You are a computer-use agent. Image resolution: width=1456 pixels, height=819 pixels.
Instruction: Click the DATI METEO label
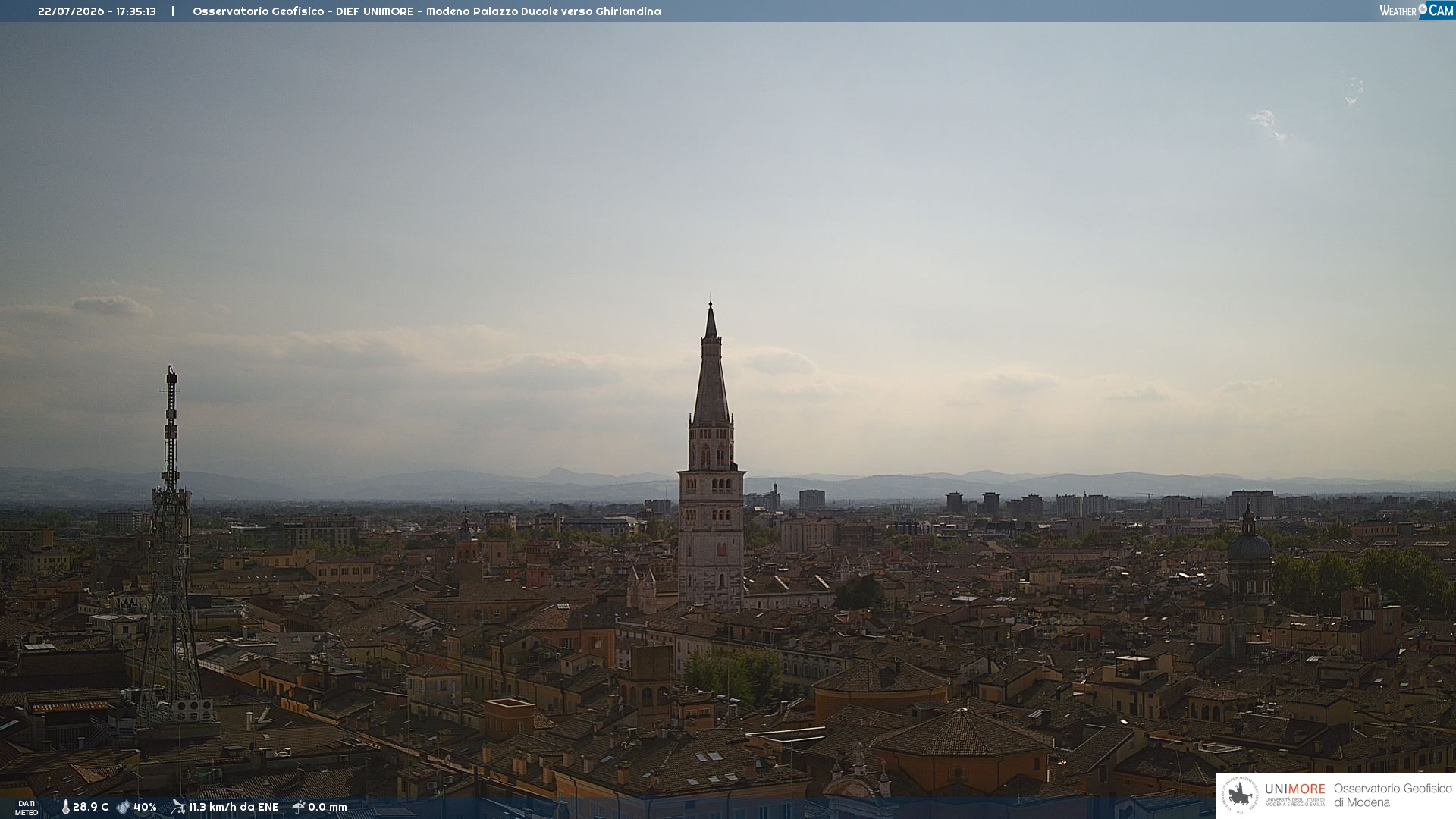point(27,808)
